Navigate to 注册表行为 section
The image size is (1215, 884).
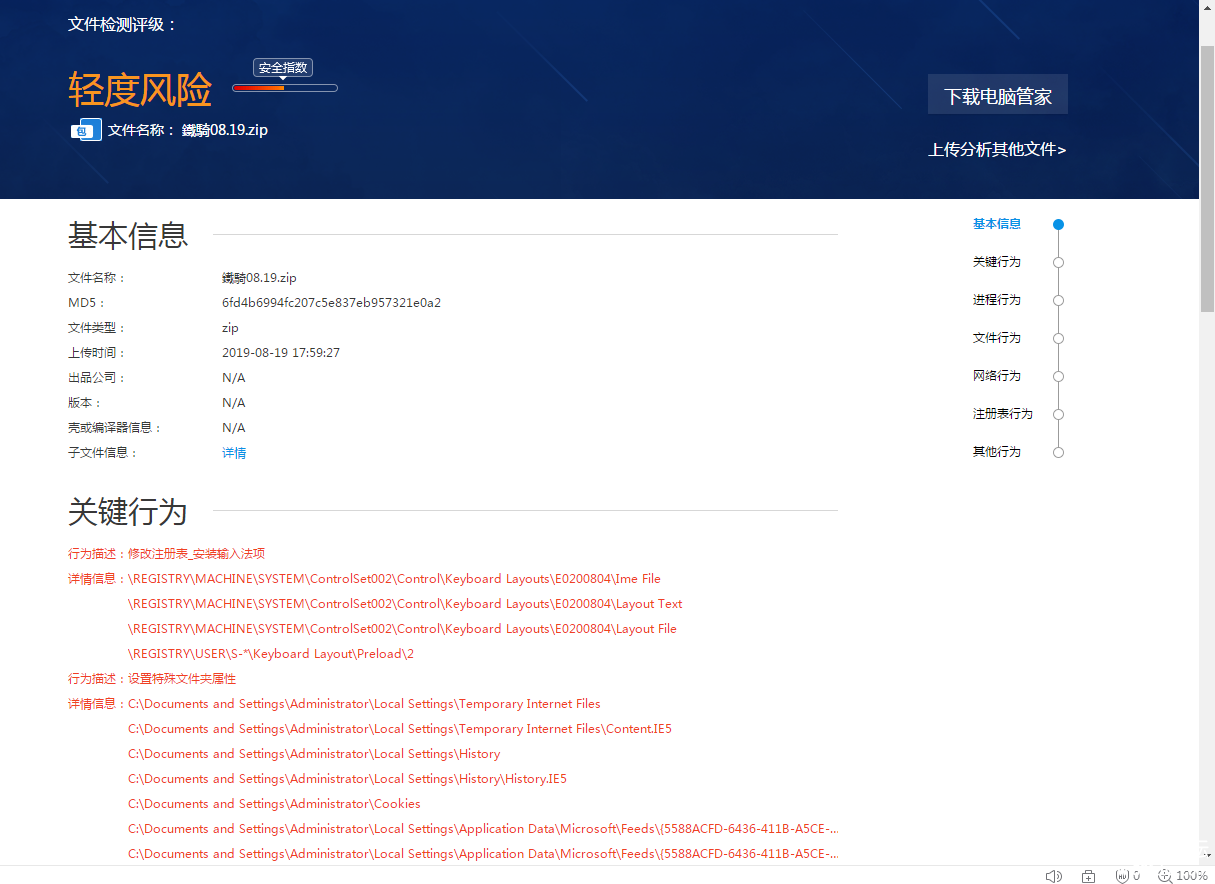click(1002, 414)
